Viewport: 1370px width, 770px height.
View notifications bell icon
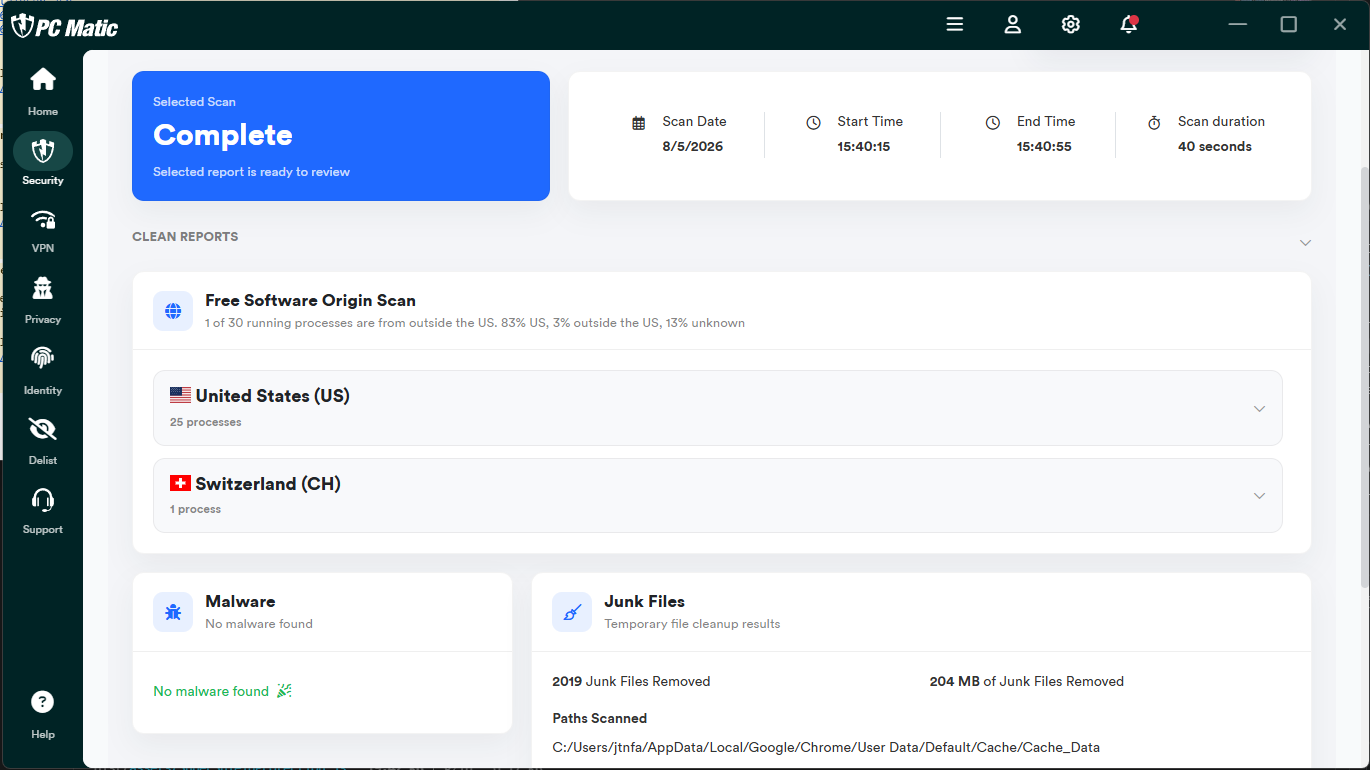coord(1129,25)
